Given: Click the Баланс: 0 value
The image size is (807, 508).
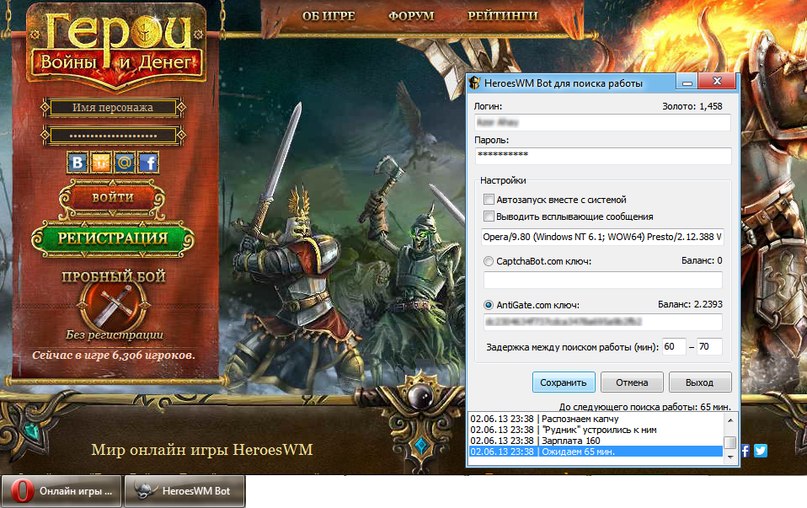Looking at the screenshot, I should coord(702,260).
